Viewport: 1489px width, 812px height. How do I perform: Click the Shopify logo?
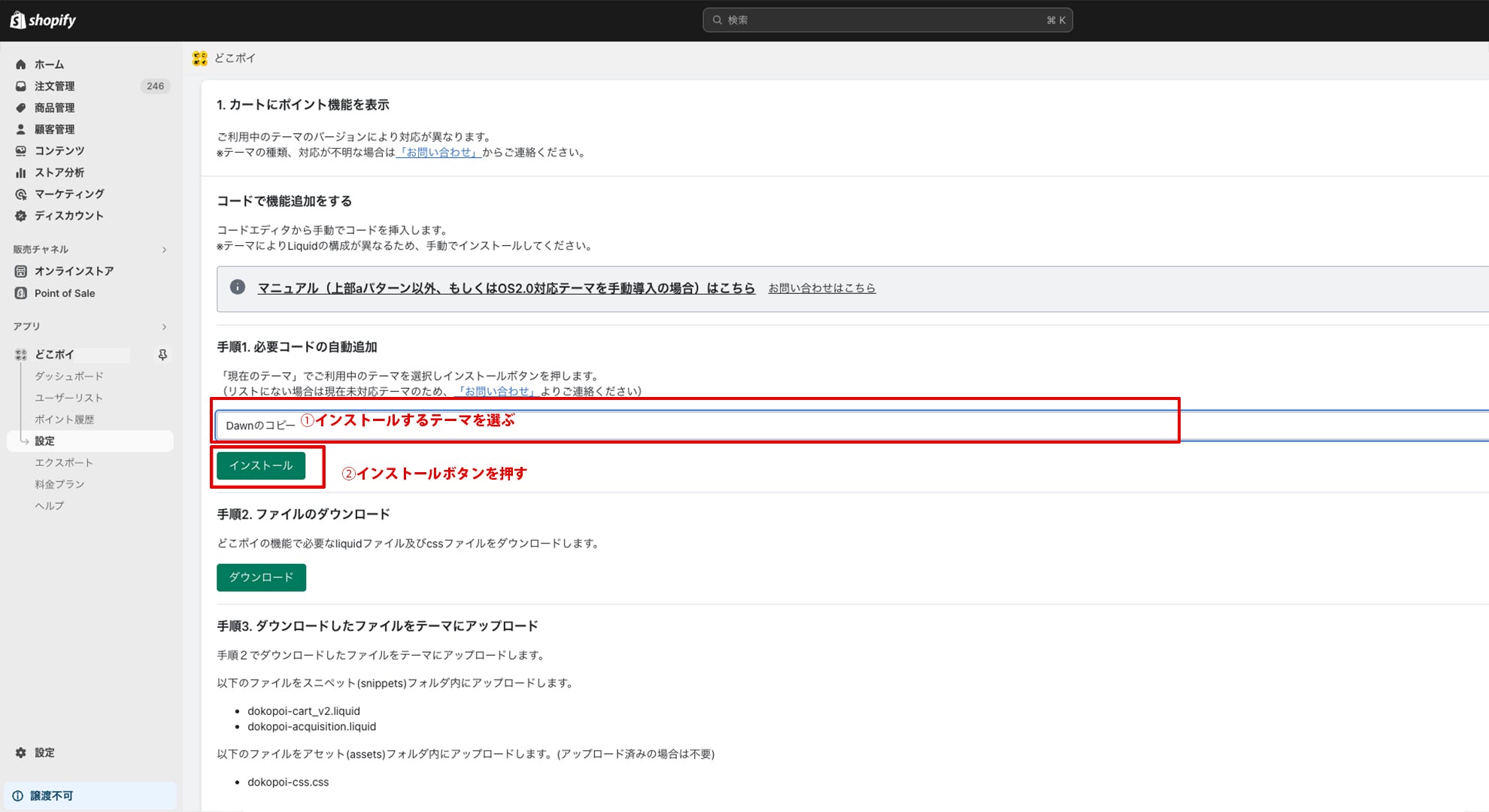[x=43, y=20]
